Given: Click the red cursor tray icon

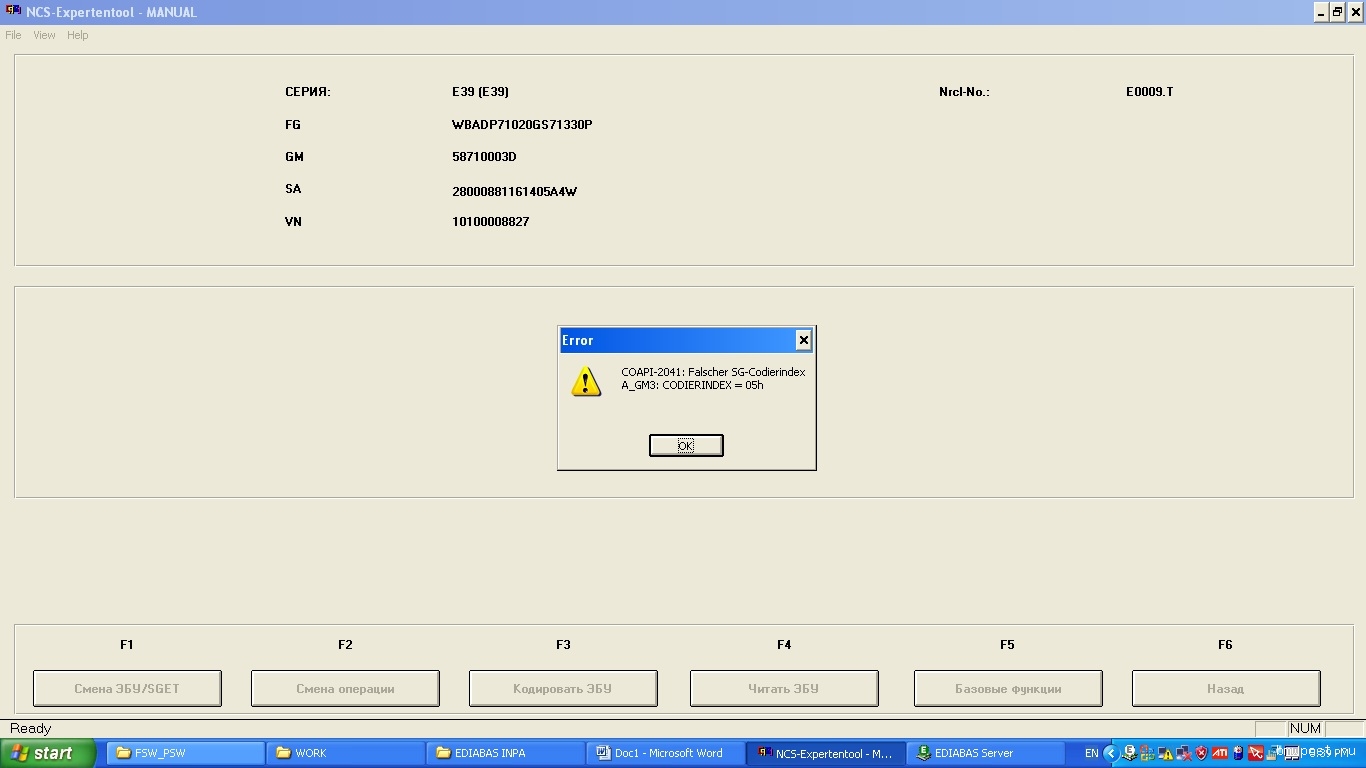Looking at the screenshot, I should (1255, 753).
